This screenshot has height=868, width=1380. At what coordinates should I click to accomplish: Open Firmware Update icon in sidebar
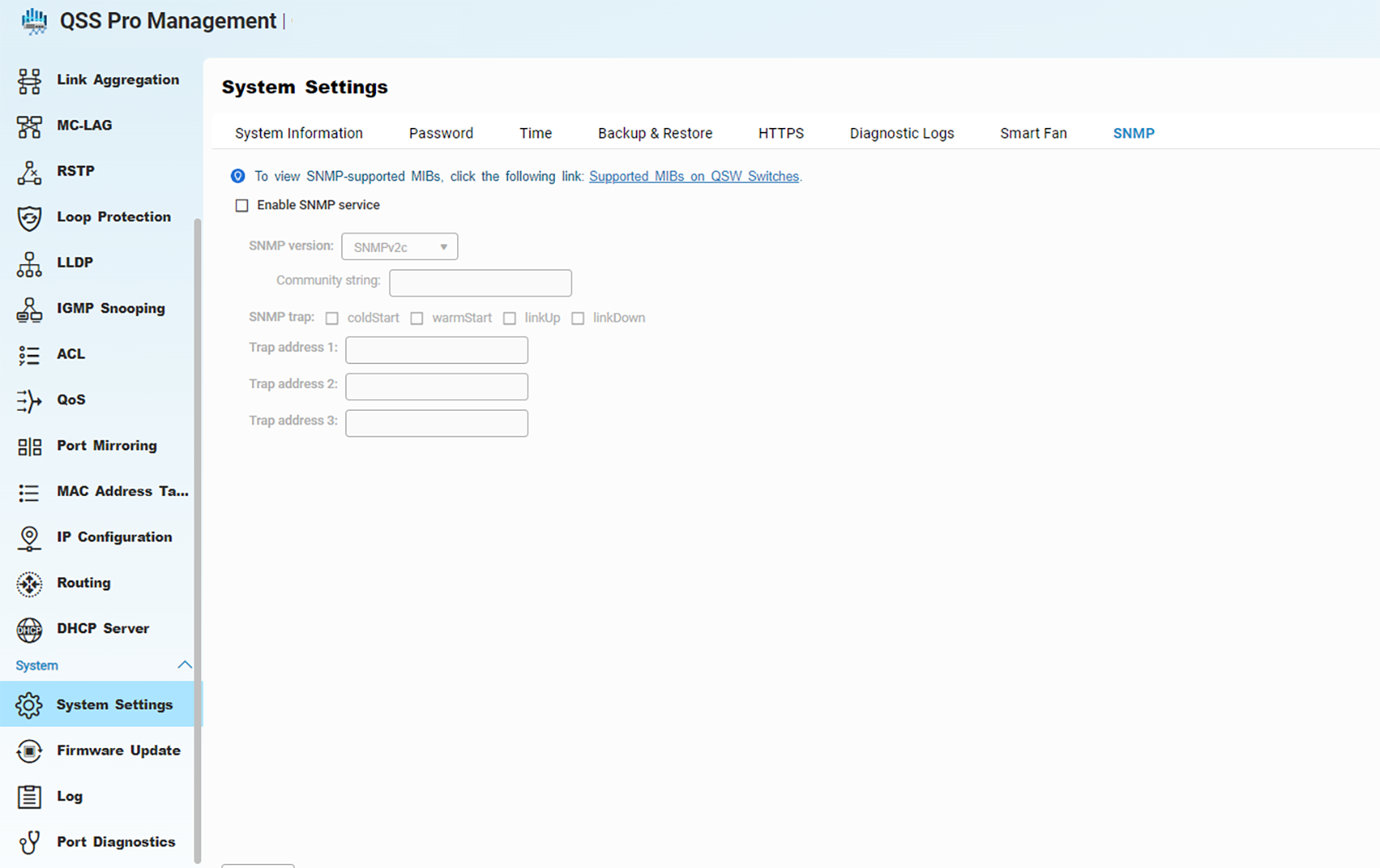click(30, 750)
